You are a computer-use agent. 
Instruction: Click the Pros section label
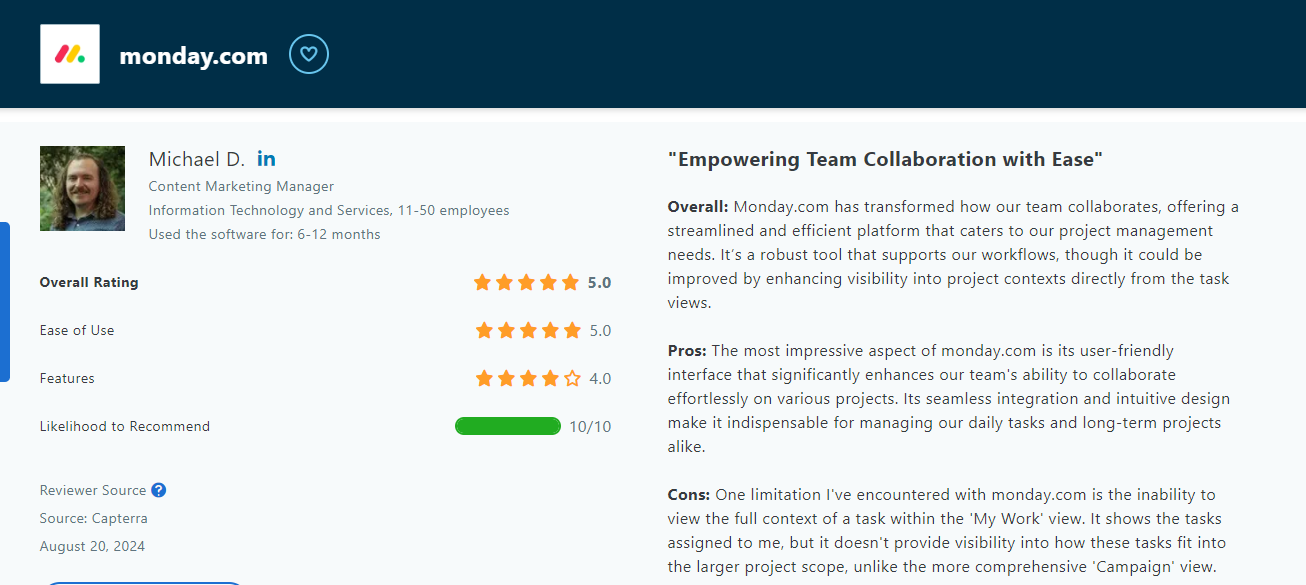click(x=687, y=351)
